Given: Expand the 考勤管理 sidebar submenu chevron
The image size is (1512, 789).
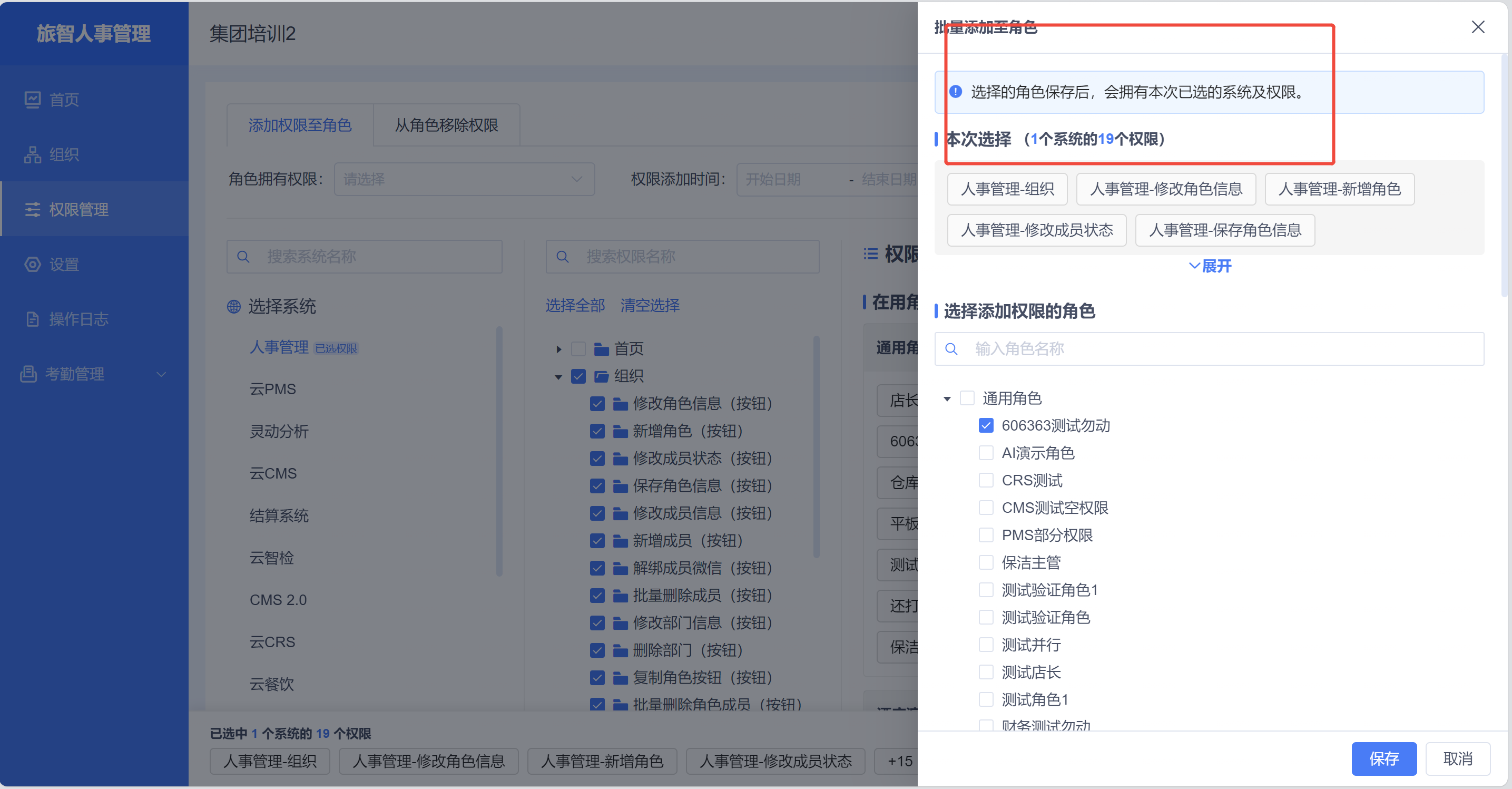Looking at the screenshot, I should coord(161,374).
